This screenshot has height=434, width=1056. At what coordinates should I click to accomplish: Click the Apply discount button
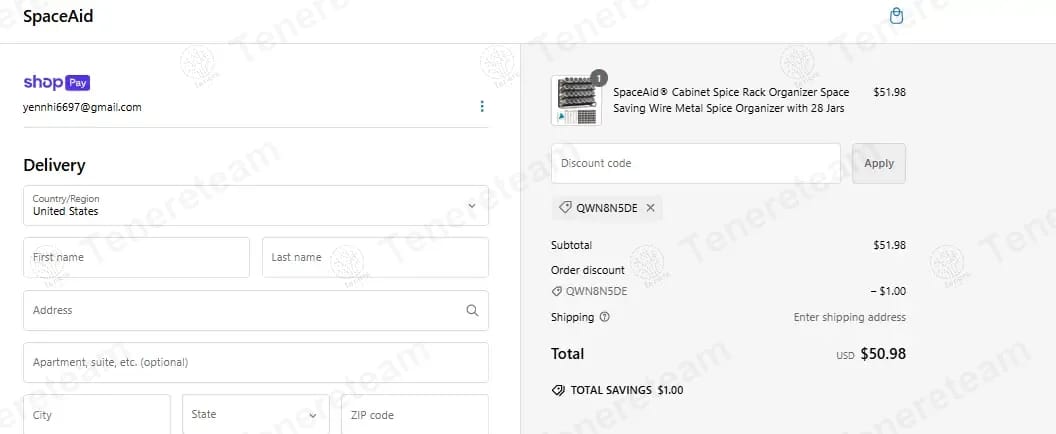tap(879, 163)
